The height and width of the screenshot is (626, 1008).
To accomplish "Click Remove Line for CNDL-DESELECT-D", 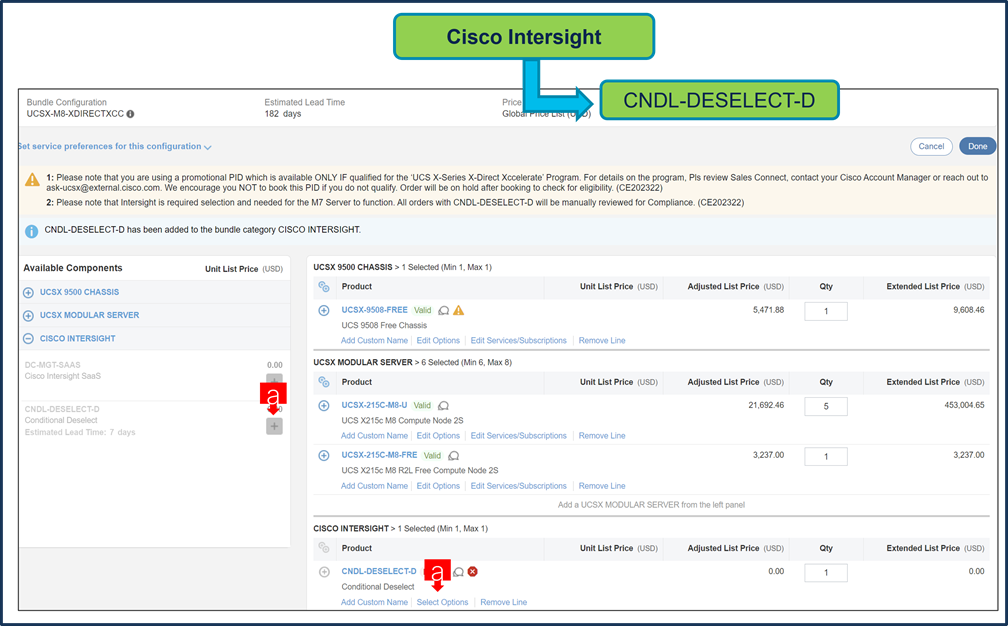I will pos(503,602).
